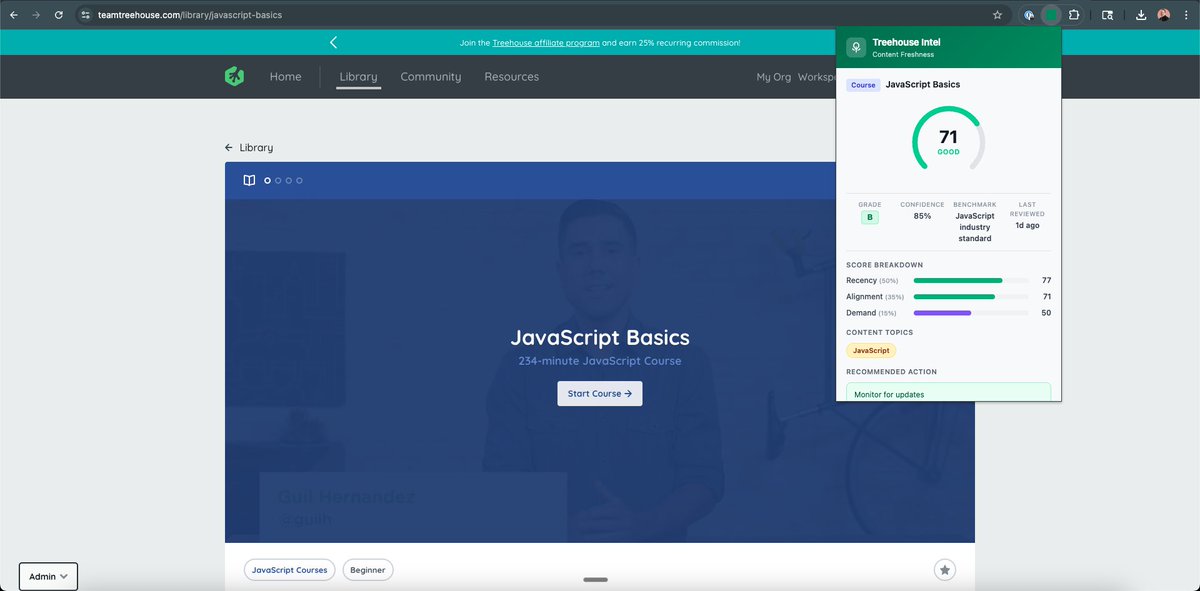Select the second carousel dot
The height and width of the screenshot is (591, 1200).
click(278, 181)
